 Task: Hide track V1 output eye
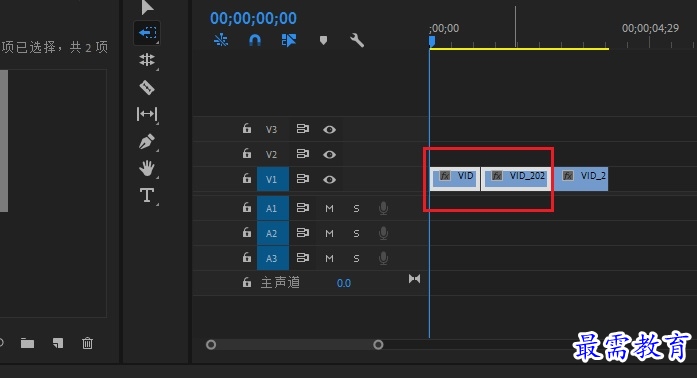(329, 179)
